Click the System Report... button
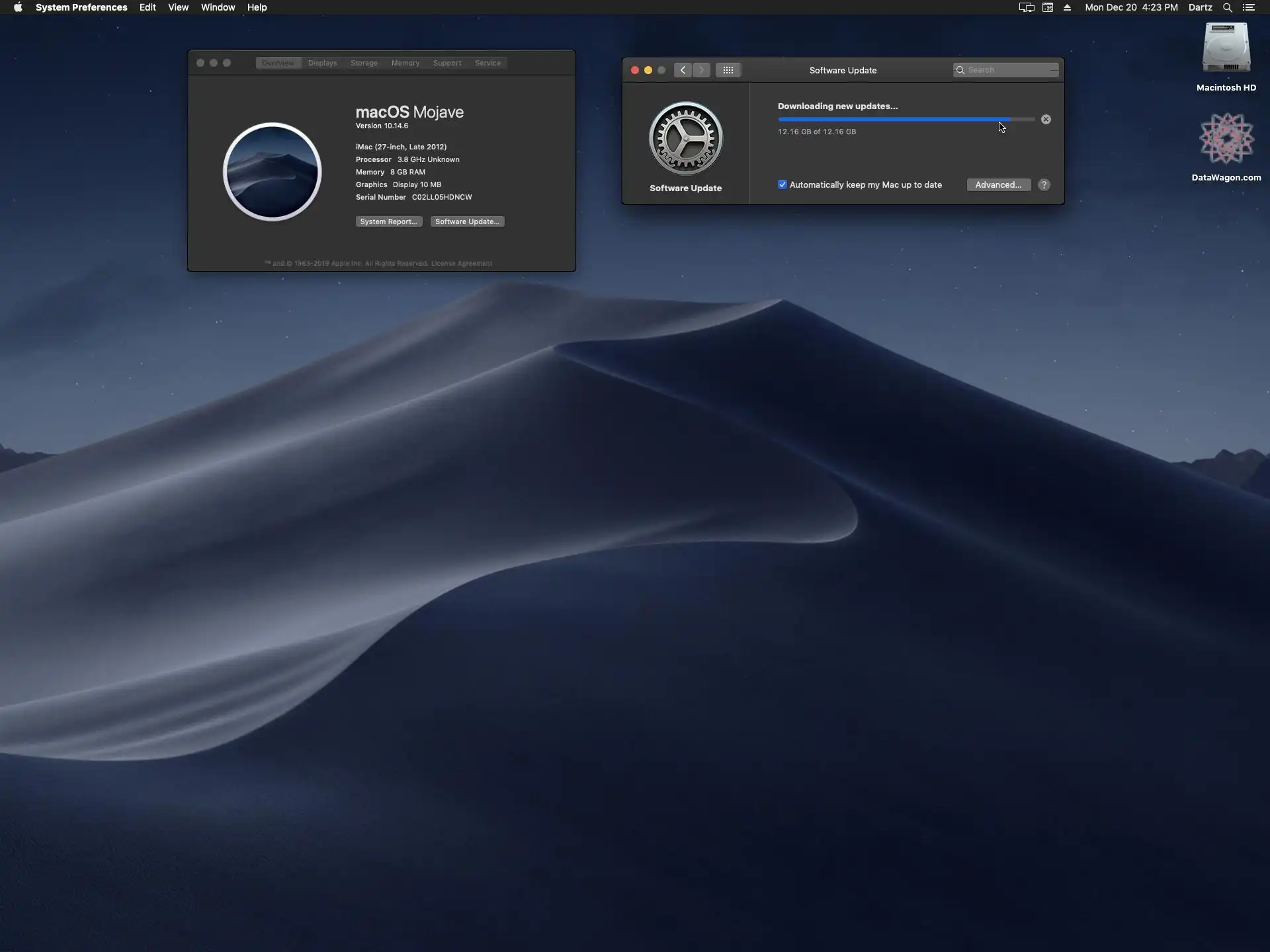Screen dimensions: 1270x952 tap(388, 221)
